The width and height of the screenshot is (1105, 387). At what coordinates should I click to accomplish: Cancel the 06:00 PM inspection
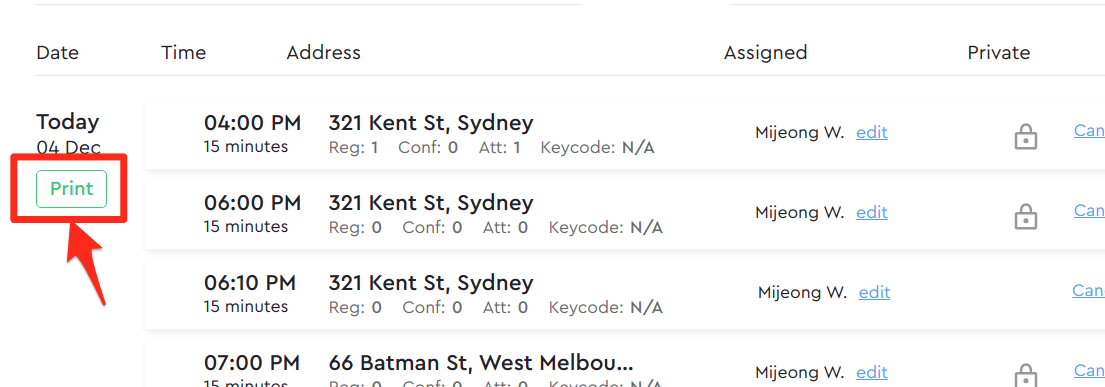click(x=1089, y=210)
